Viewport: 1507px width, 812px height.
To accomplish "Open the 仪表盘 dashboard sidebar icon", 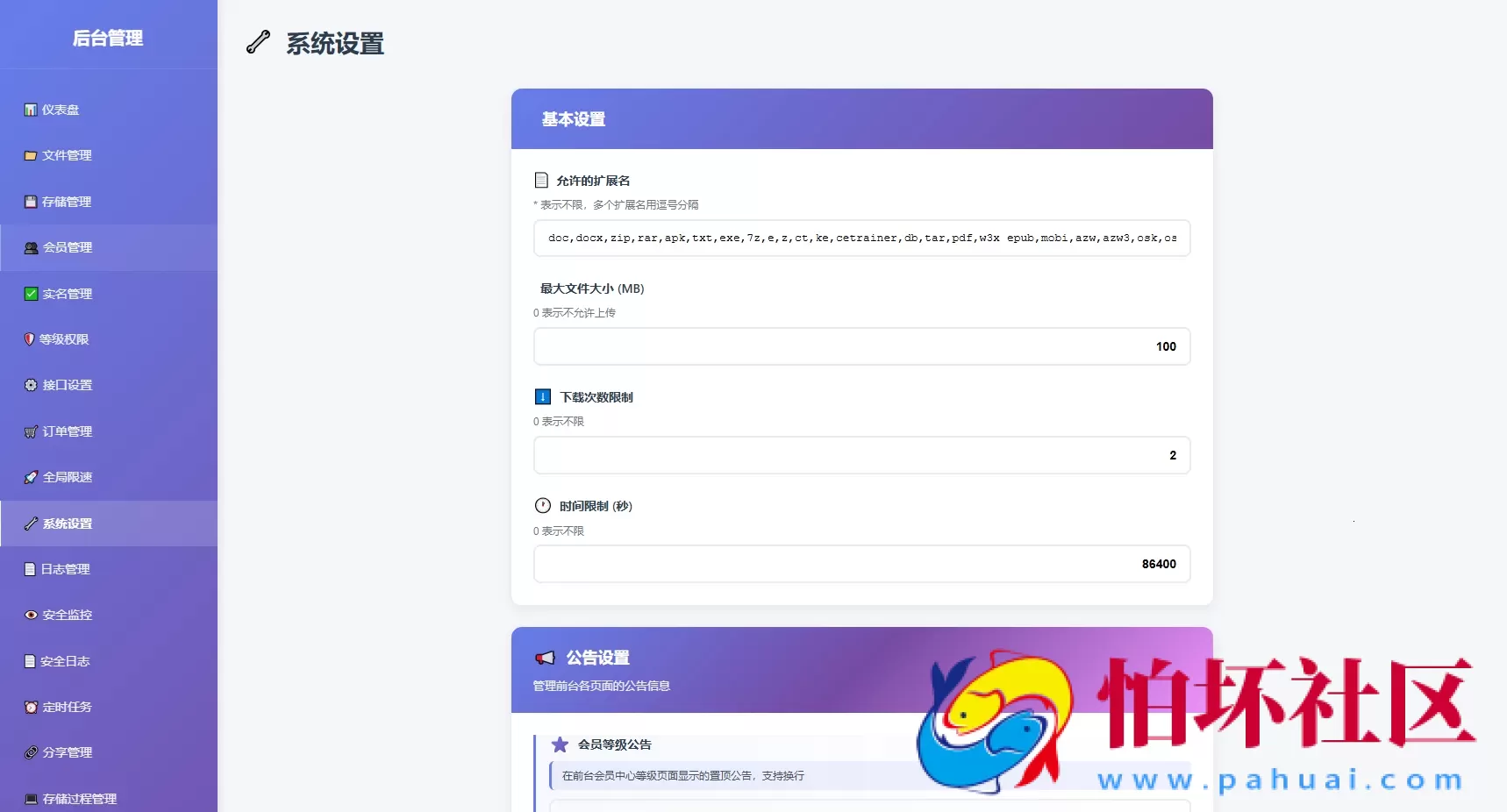I will tap(29, 109).
